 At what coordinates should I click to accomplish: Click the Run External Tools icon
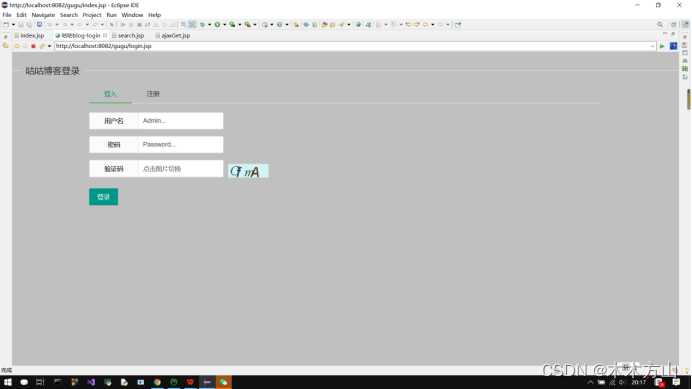[x=248, y=25]
